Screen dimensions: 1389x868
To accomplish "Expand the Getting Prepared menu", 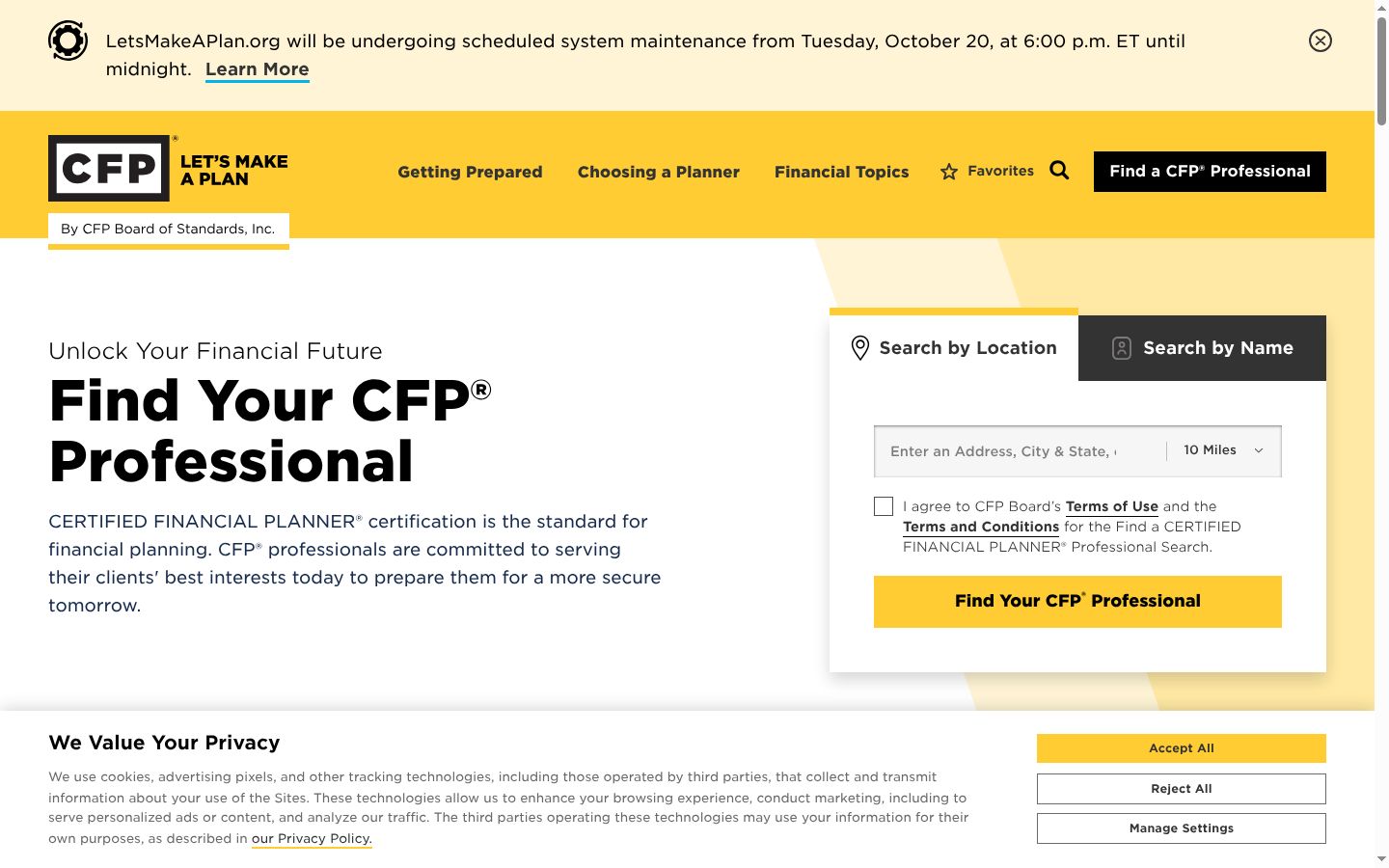I will click(470, 172).
